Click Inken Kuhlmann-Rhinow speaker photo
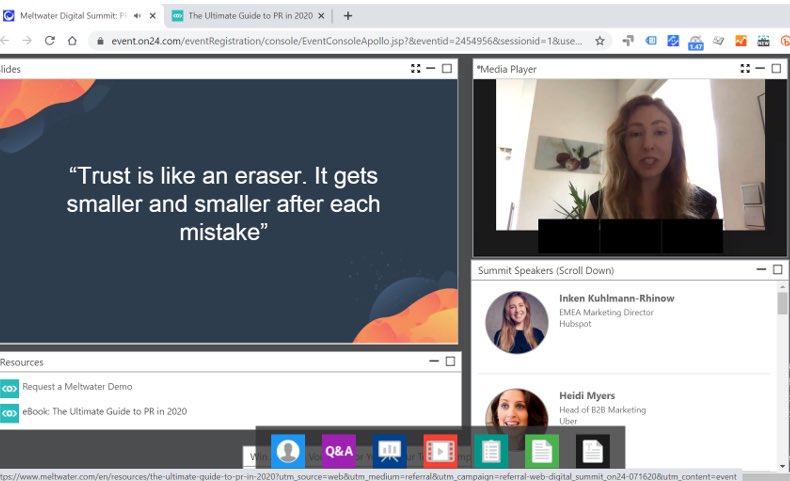Image resolution: width=790 pixels, height=481 pixels. click(x=516, y=322)
